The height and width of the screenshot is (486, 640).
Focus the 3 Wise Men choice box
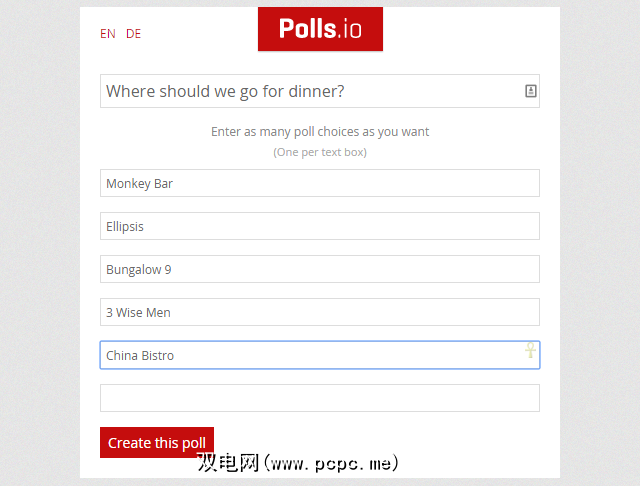[320, 312]
